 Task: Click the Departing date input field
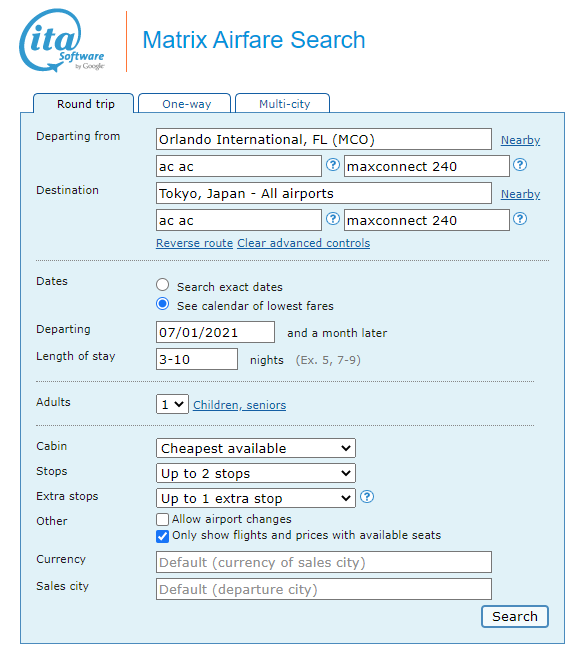(x=215, y=332)
